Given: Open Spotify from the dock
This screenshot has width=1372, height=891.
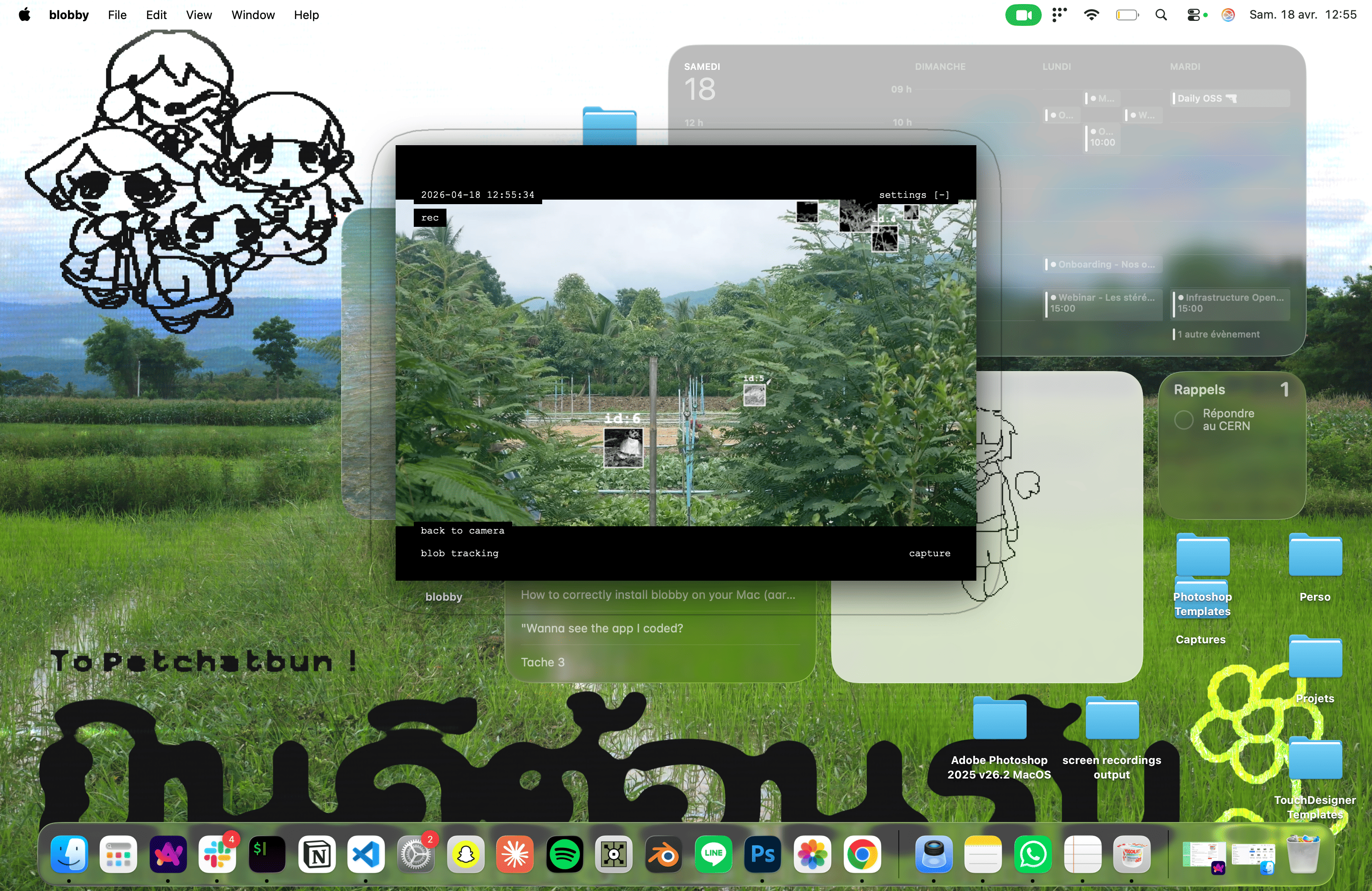Looking at the screenshot, I should point(564,855).
